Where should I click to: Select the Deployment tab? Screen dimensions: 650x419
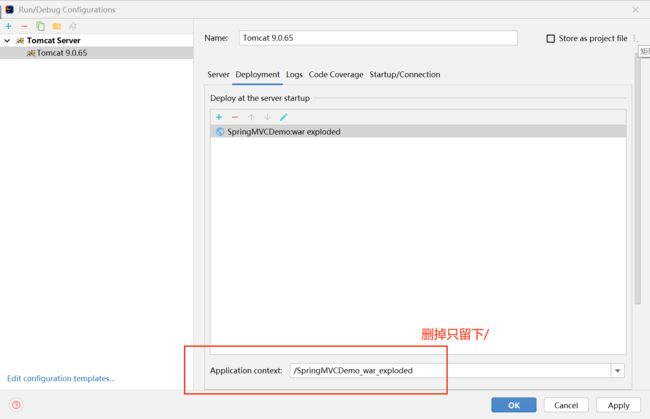click(x=257, y=75)
